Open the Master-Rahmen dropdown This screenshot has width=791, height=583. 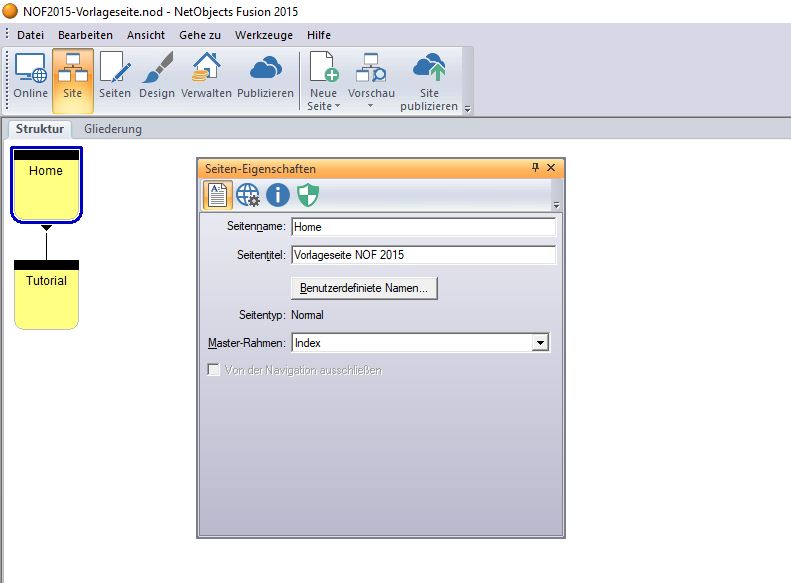coord(540,343)
